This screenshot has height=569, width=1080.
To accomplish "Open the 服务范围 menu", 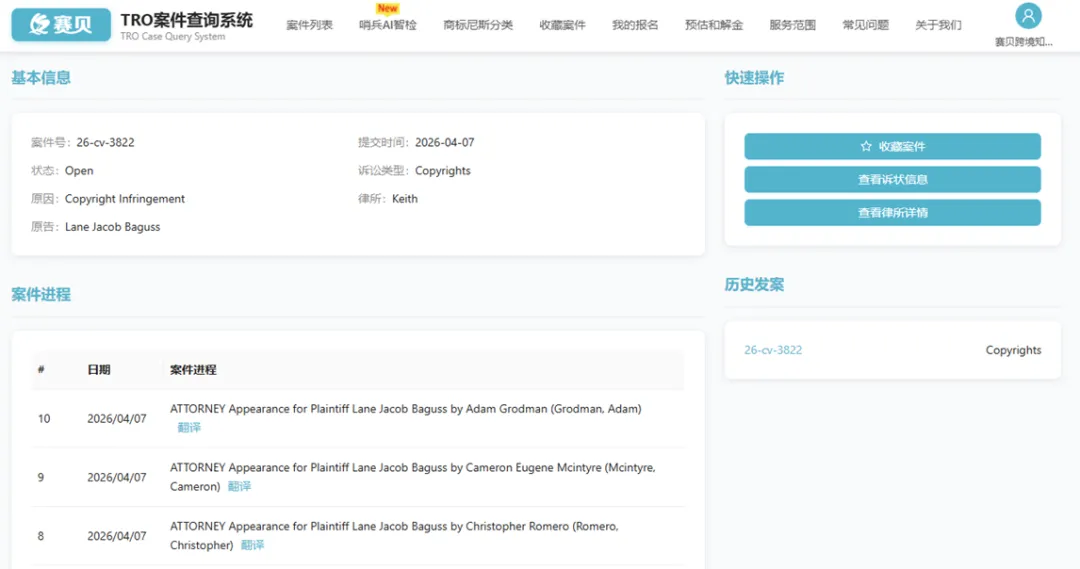I will point(792,25).
